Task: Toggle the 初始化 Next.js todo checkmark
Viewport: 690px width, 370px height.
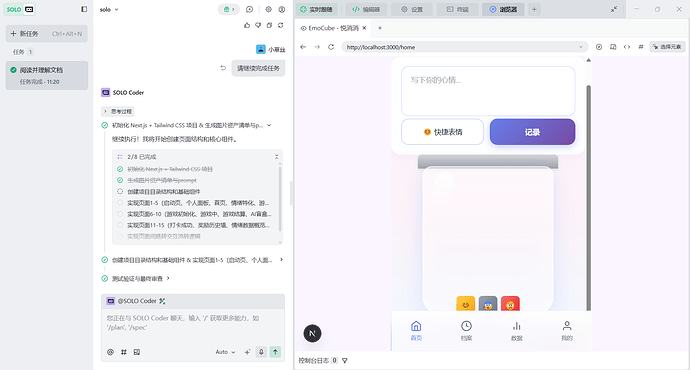Action: 120,169
